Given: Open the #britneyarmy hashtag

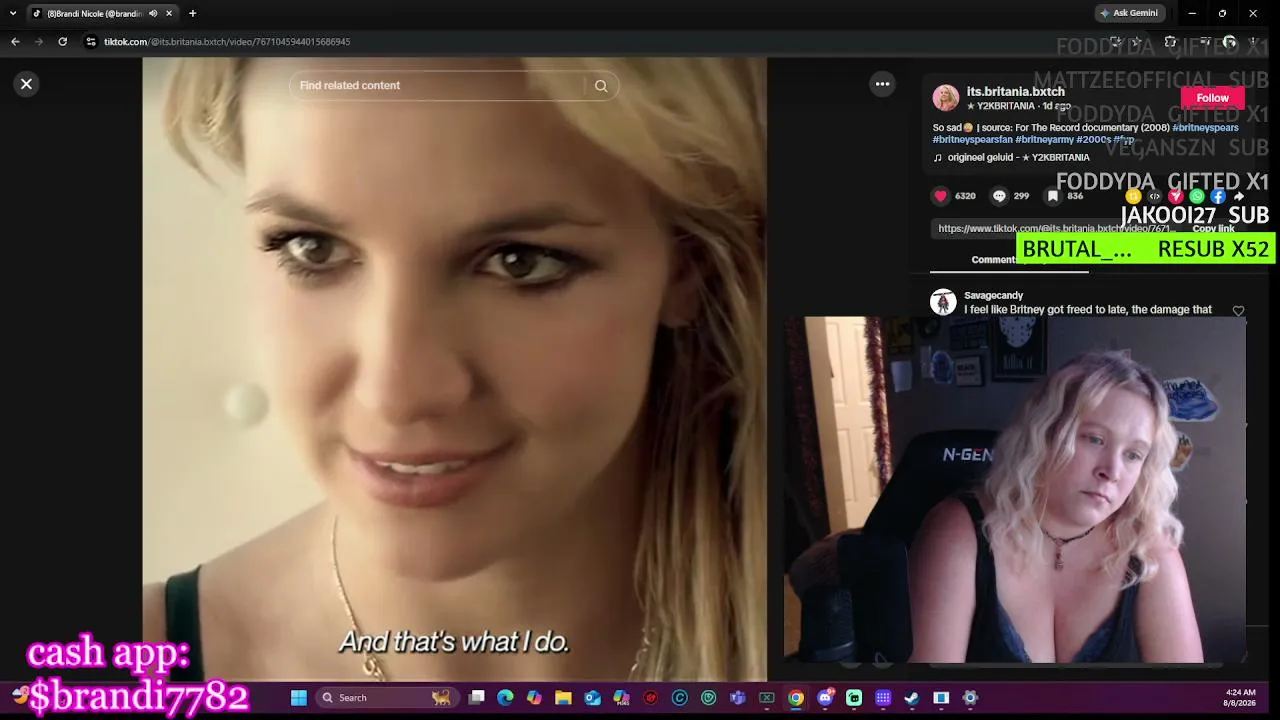Looking at the screenshot, I should coord(1044,140).
